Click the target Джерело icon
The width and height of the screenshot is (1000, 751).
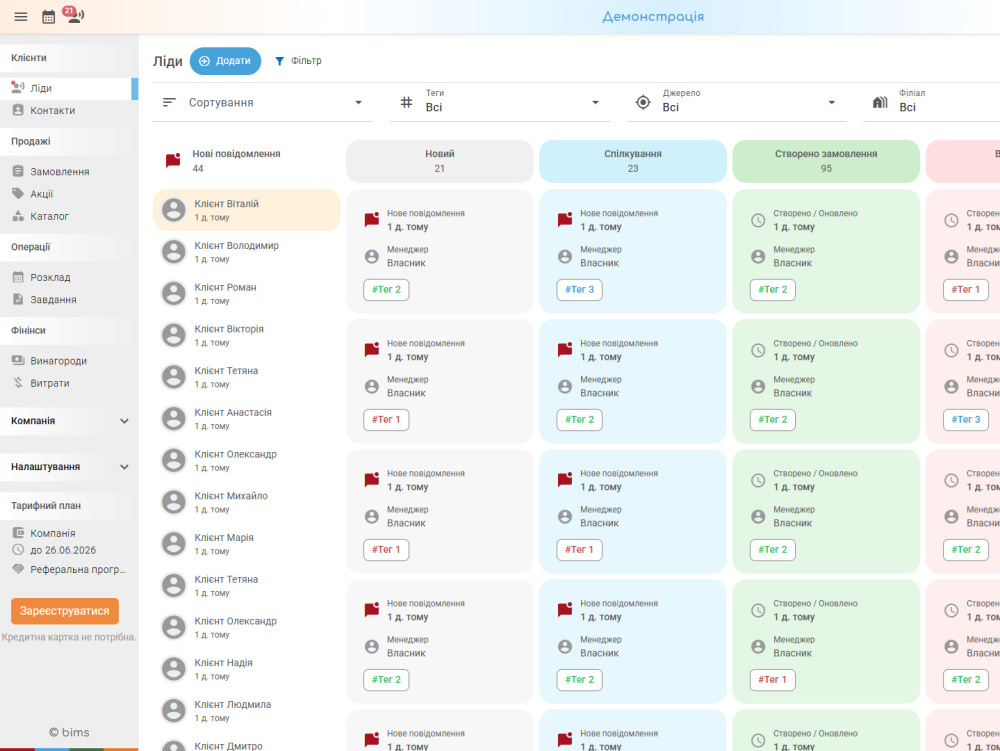coord(643,102)
